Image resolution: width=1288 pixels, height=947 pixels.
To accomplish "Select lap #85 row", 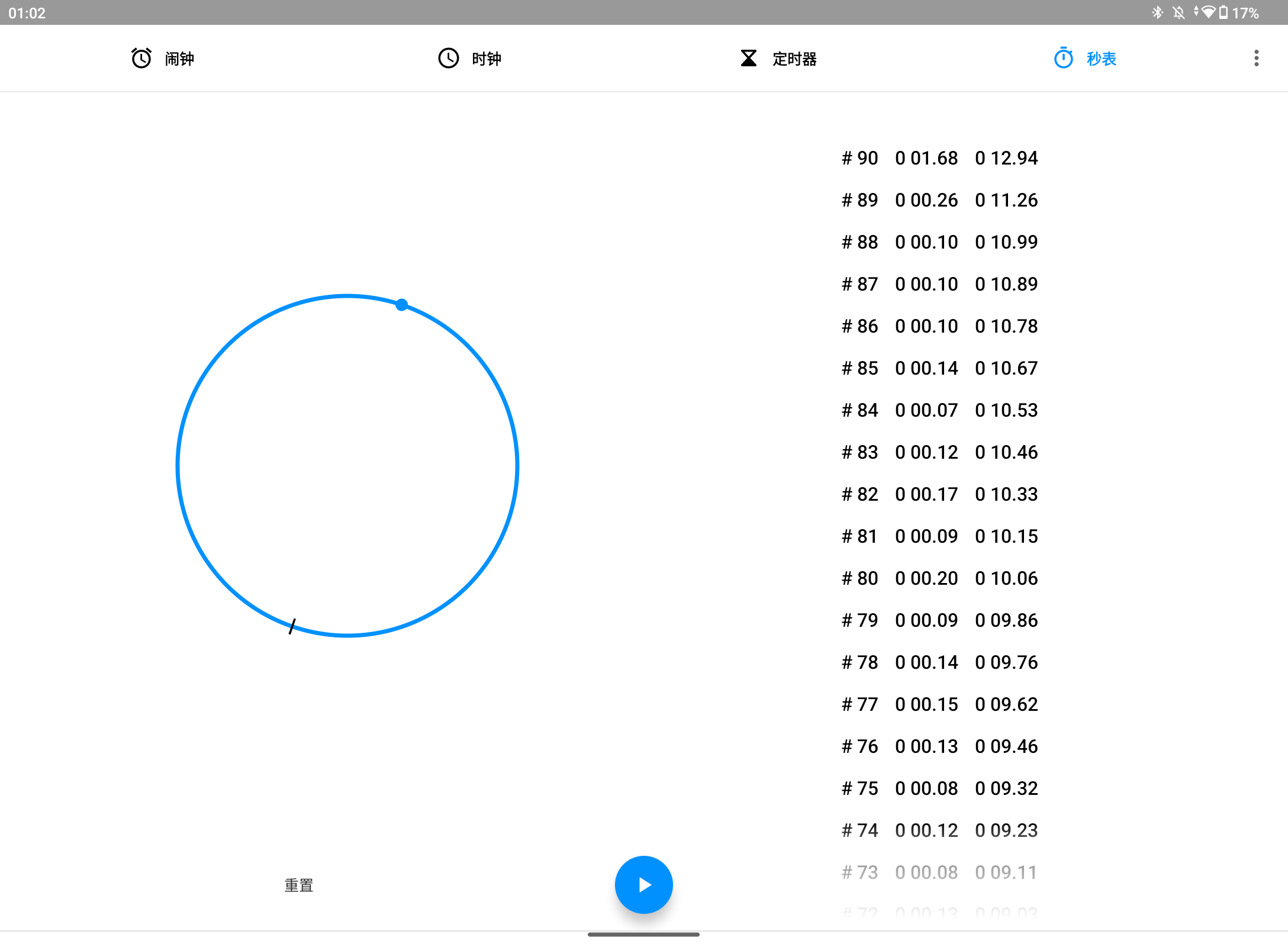I will pyautogui.click(x=939, y=368).
